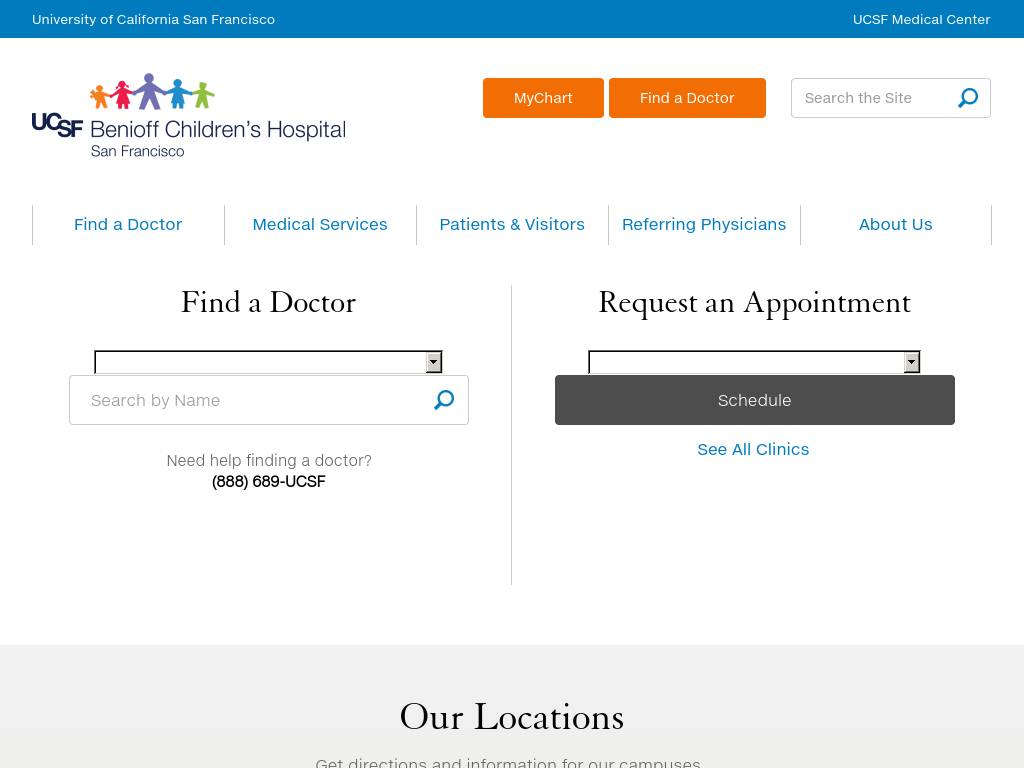Viewport: 1024px width, 768px height.
Task: Click the orange Find a Doctor button
Action: 687,98
